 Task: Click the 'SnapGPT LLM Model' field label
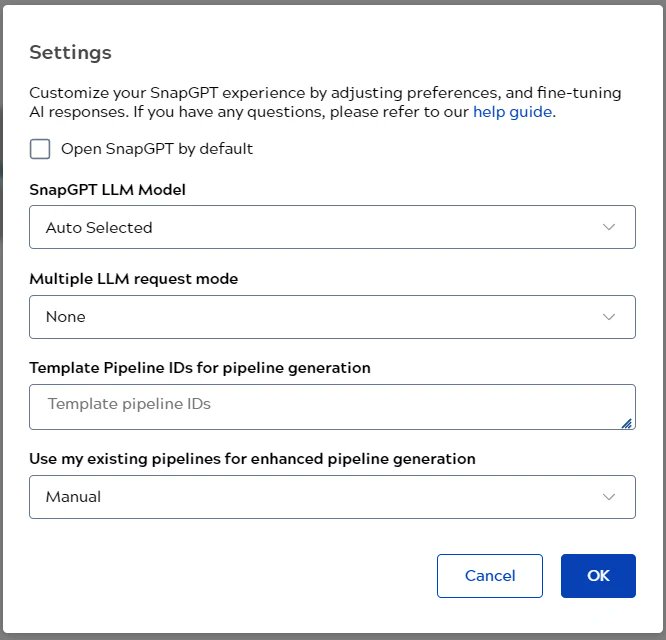coord(107,190)
